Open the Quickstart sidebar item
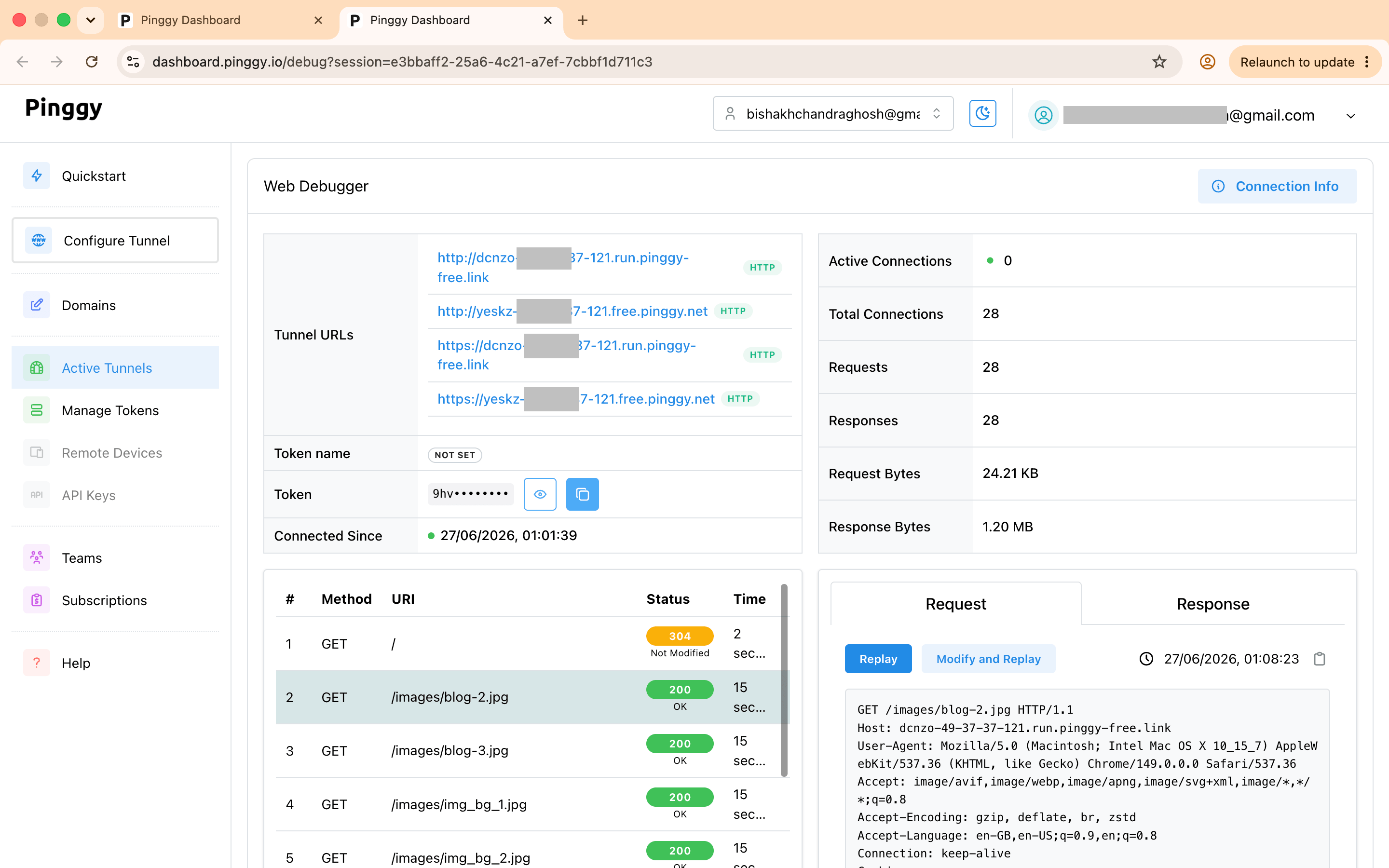The image size is (1389, 868). [x=115, y=176]
